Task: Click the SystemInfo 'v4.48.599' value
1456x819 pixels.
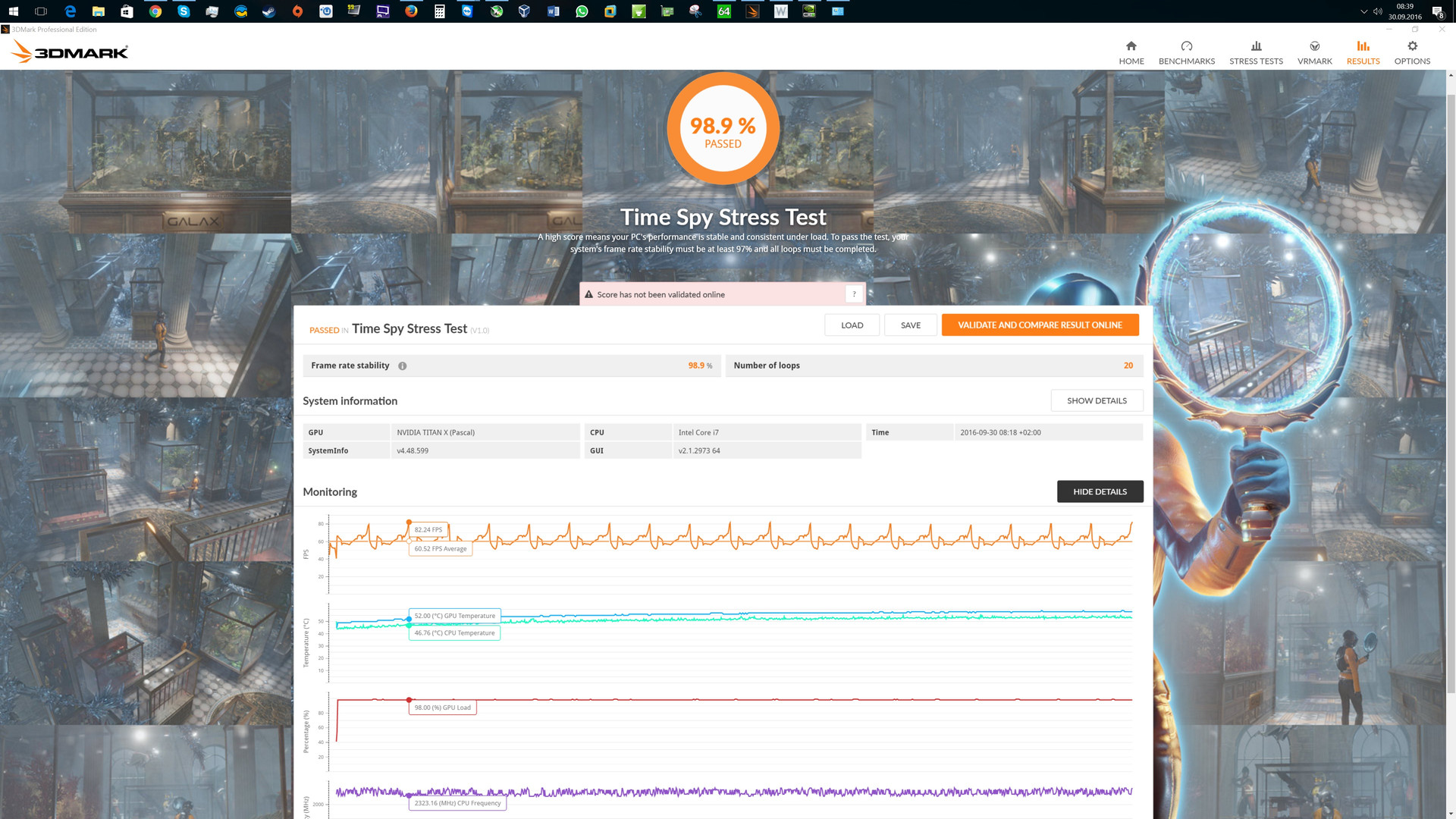Action: (x=413, y=450)
